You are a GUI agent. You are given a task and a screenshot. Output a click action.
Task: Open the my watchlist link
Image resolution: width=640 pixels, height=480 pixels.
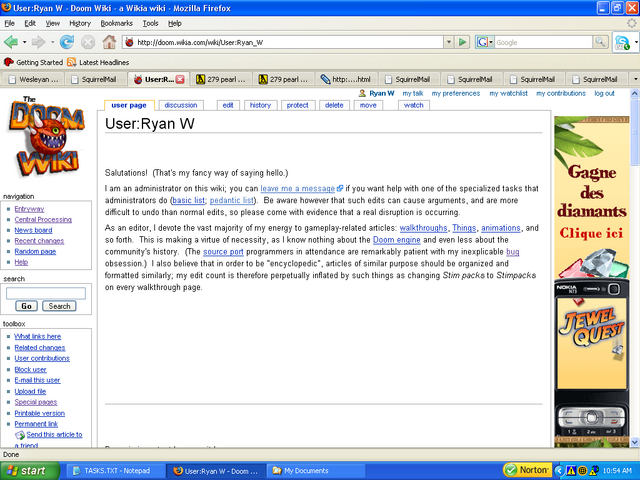[x=508, y=93]
